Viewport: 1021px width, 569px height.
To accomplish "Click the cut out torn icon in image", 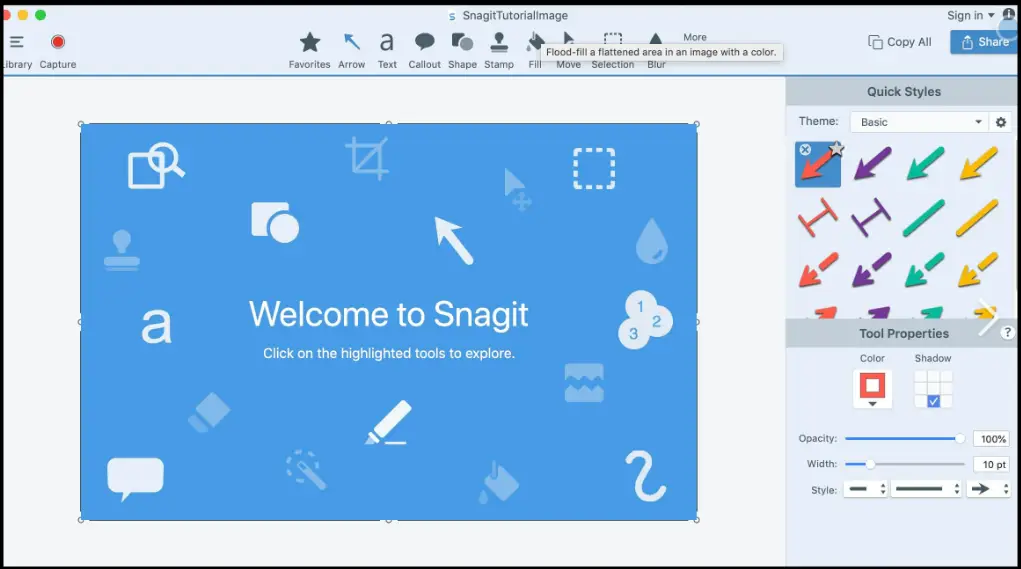I will click(x=583, y=383).
